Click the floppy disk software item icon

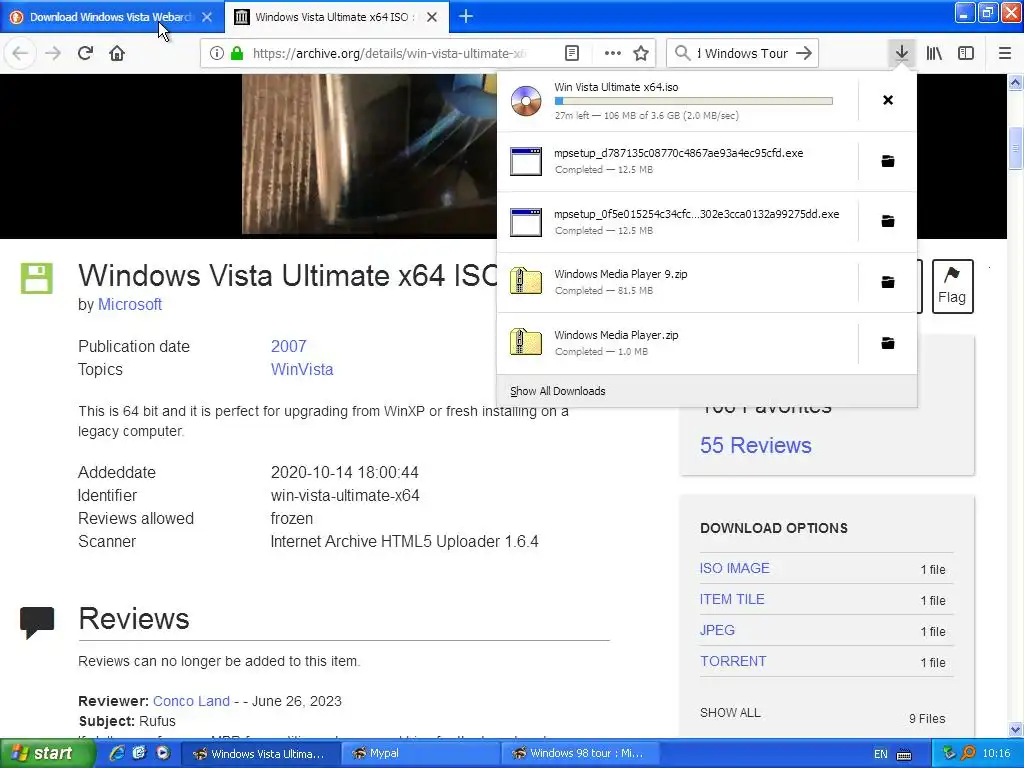(x=37, y=278)
